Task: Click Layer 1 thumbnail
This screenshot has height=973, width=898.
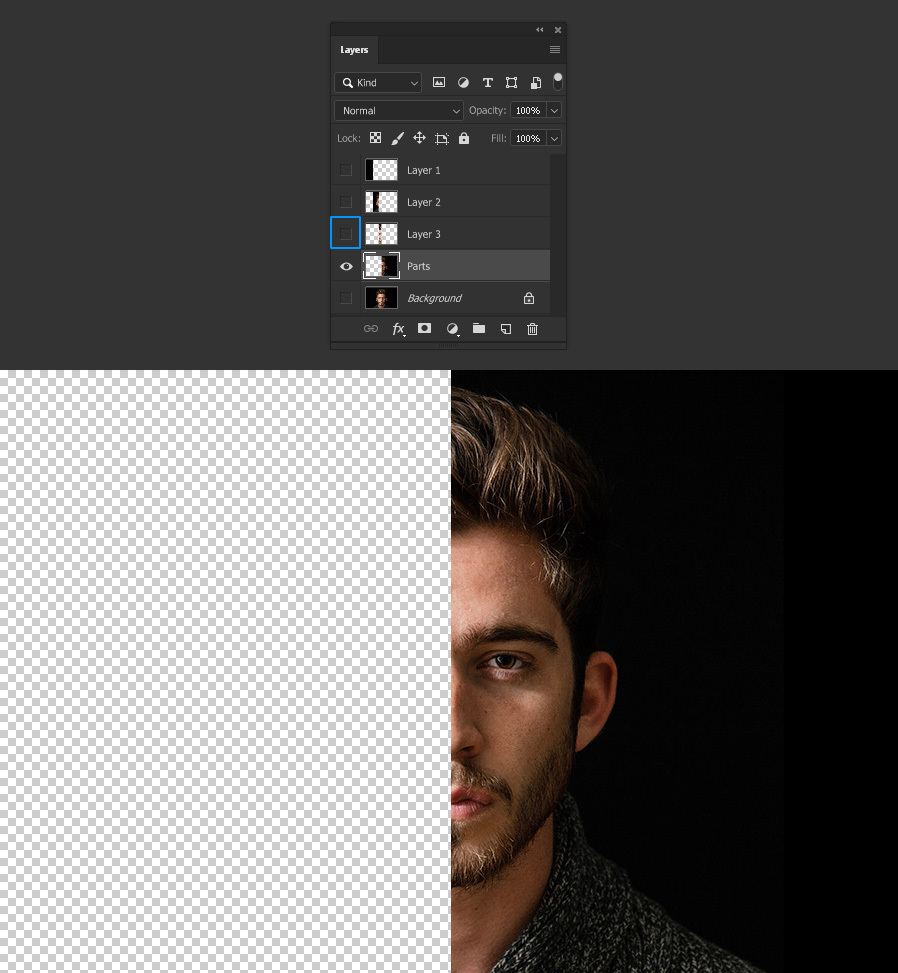Action: 381,170
